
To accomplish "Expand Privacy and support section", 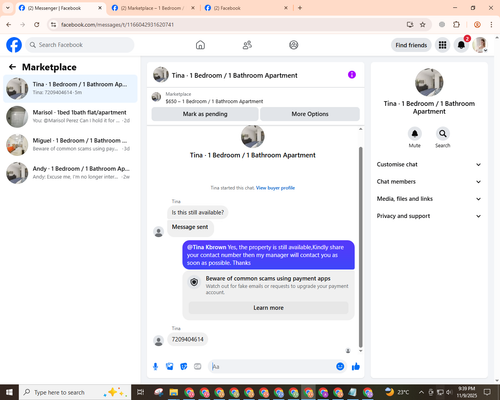I will (429, 216).
